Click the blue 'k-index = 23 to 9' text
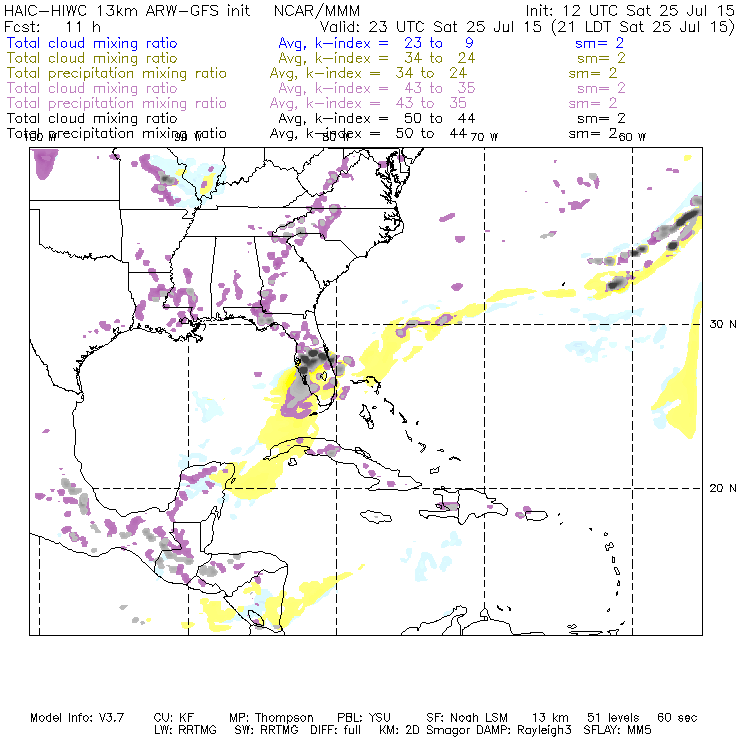Image resolution: width=740 pixels, height=740 pixels. 394,43
